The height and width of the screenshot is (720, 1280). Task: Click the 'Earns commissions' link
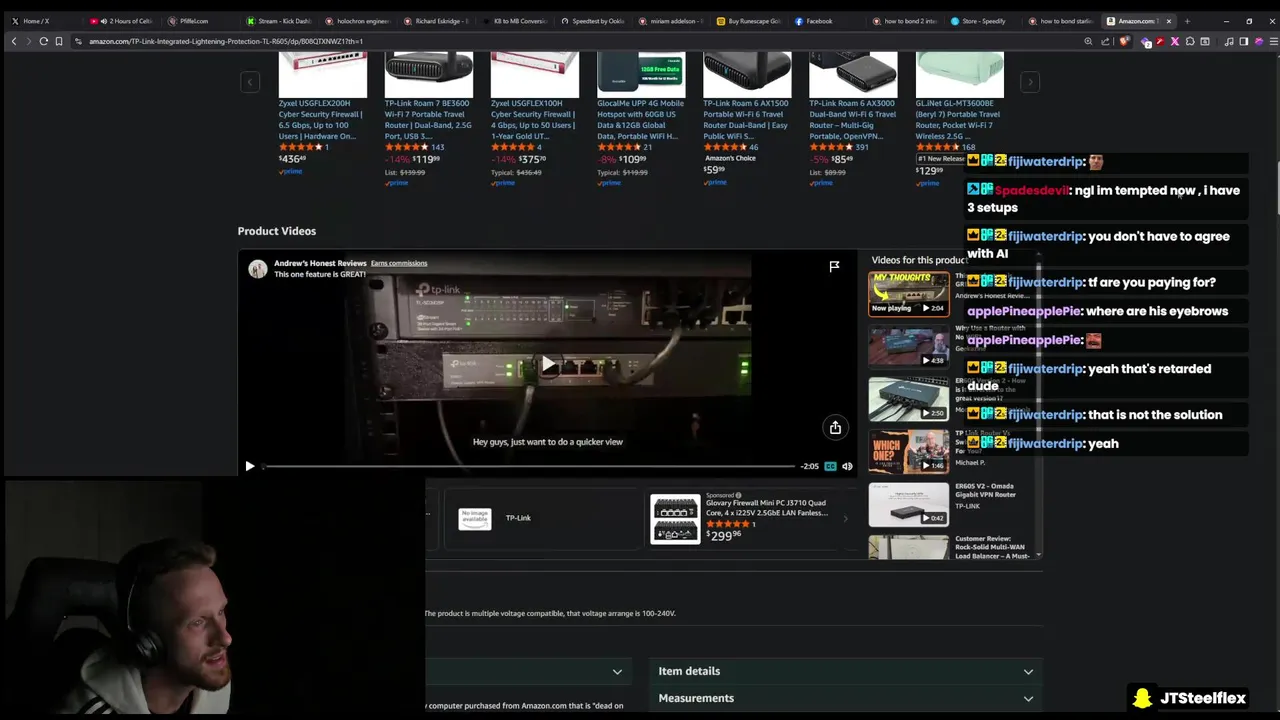[399, 263]
